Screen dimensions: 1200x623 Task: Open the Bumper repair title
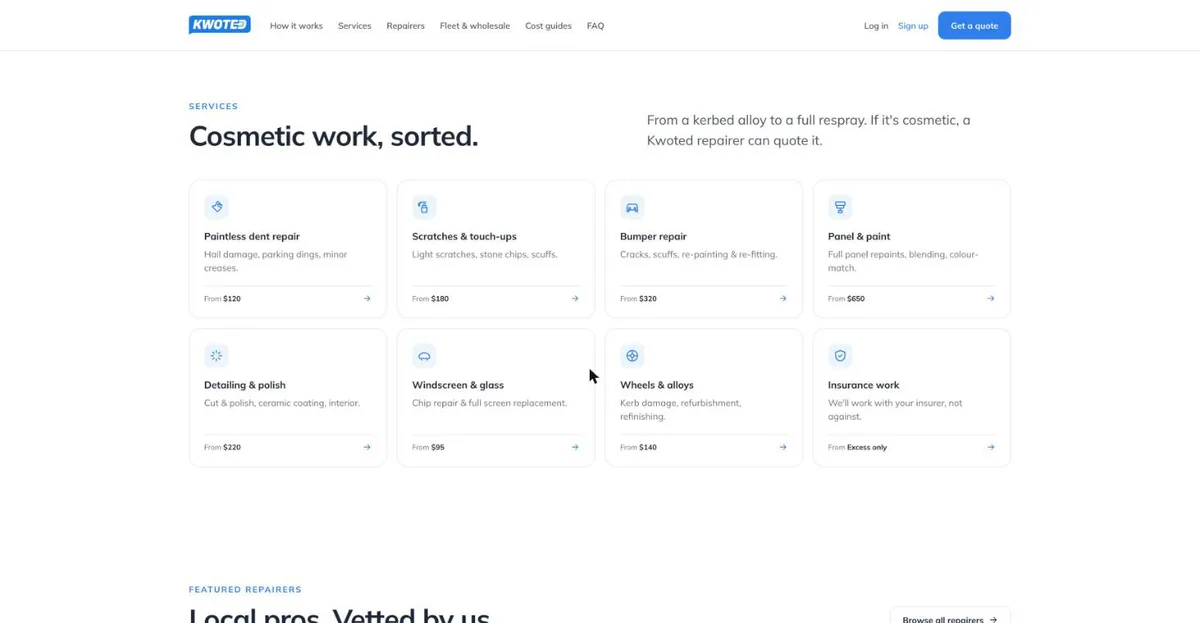tap(653, 236)
